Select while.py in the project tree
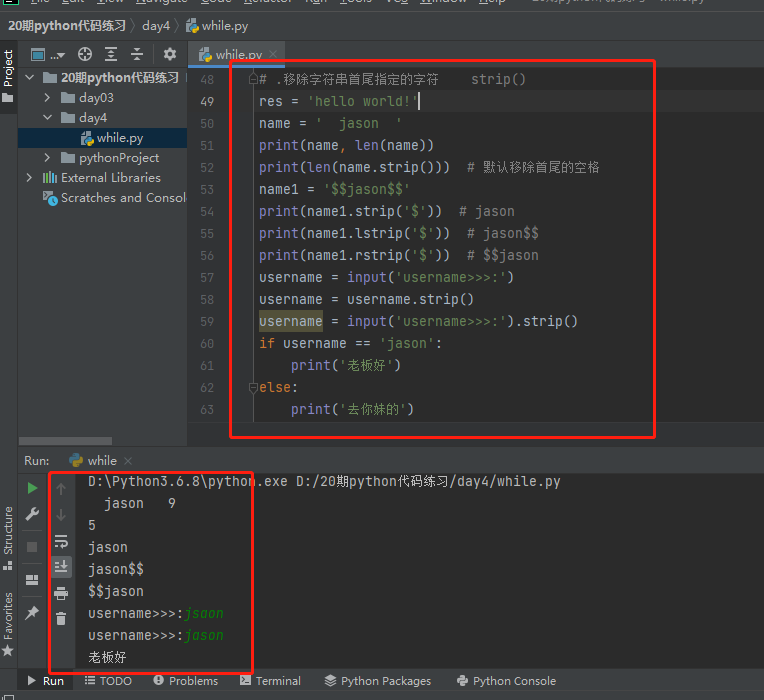This screenshot has width=764, height=700. pos(102,138)
